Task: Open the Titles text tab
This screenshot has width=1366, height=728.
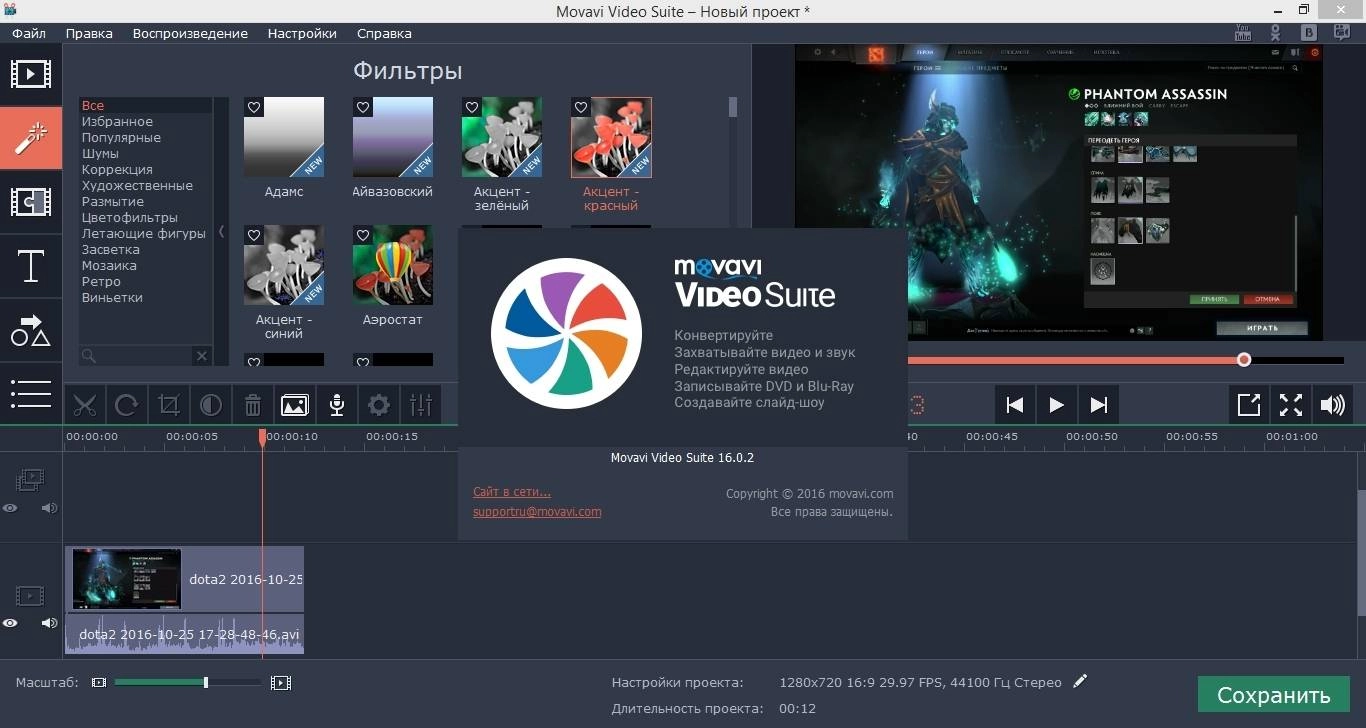Action: 31,267
